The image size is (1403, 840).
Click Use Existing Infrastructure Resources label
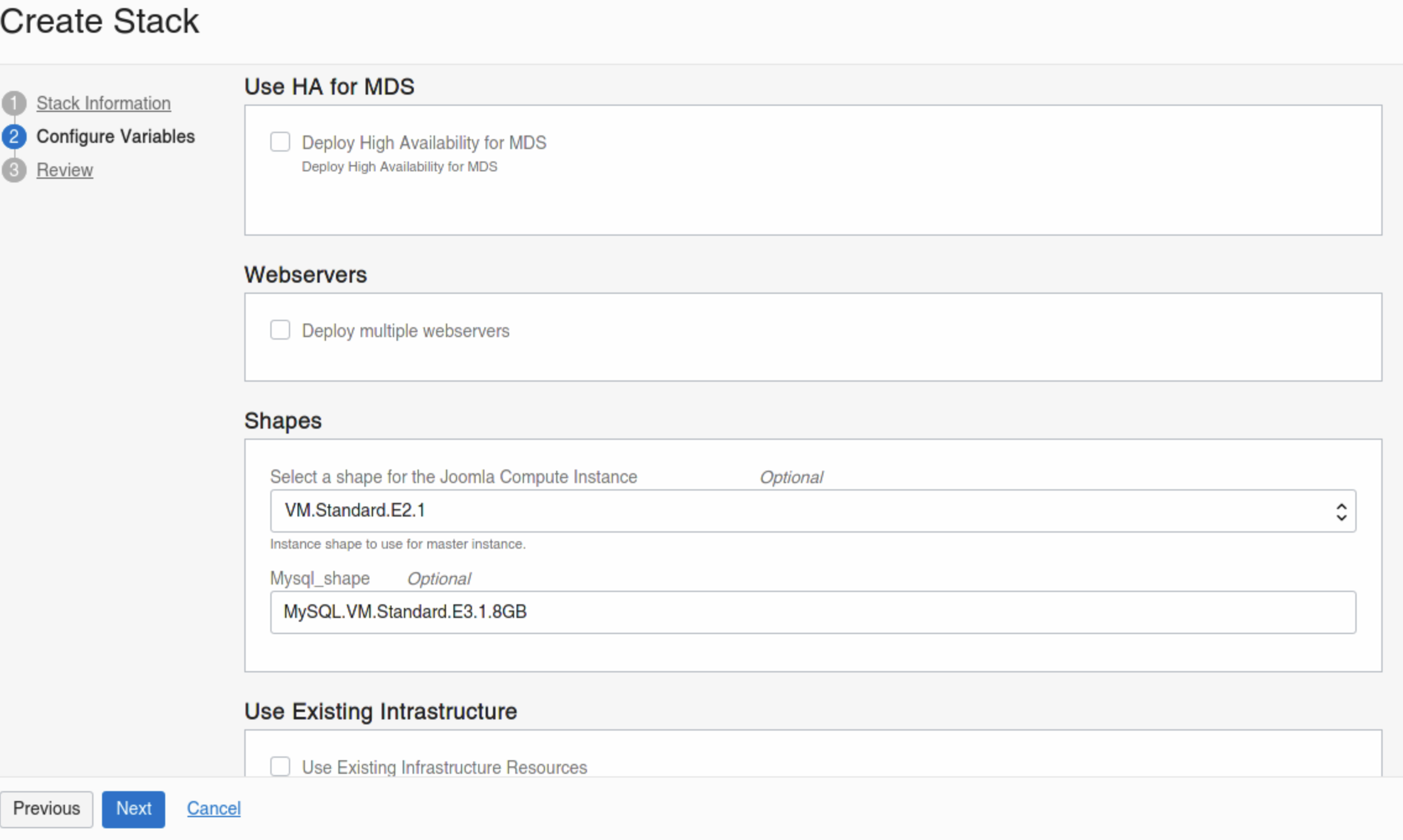pyautogui.click(x=444, y=767)
